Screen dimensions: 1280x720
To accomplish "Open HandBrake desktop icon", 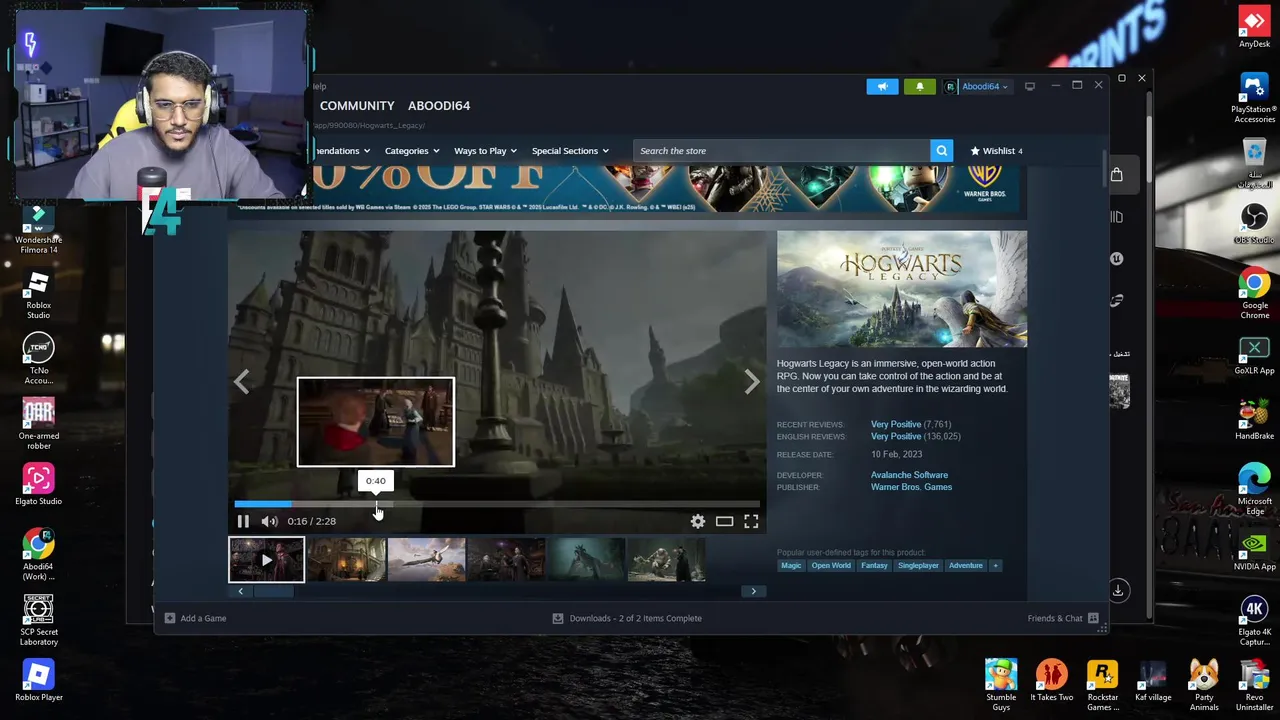I will coord(1254,420).
